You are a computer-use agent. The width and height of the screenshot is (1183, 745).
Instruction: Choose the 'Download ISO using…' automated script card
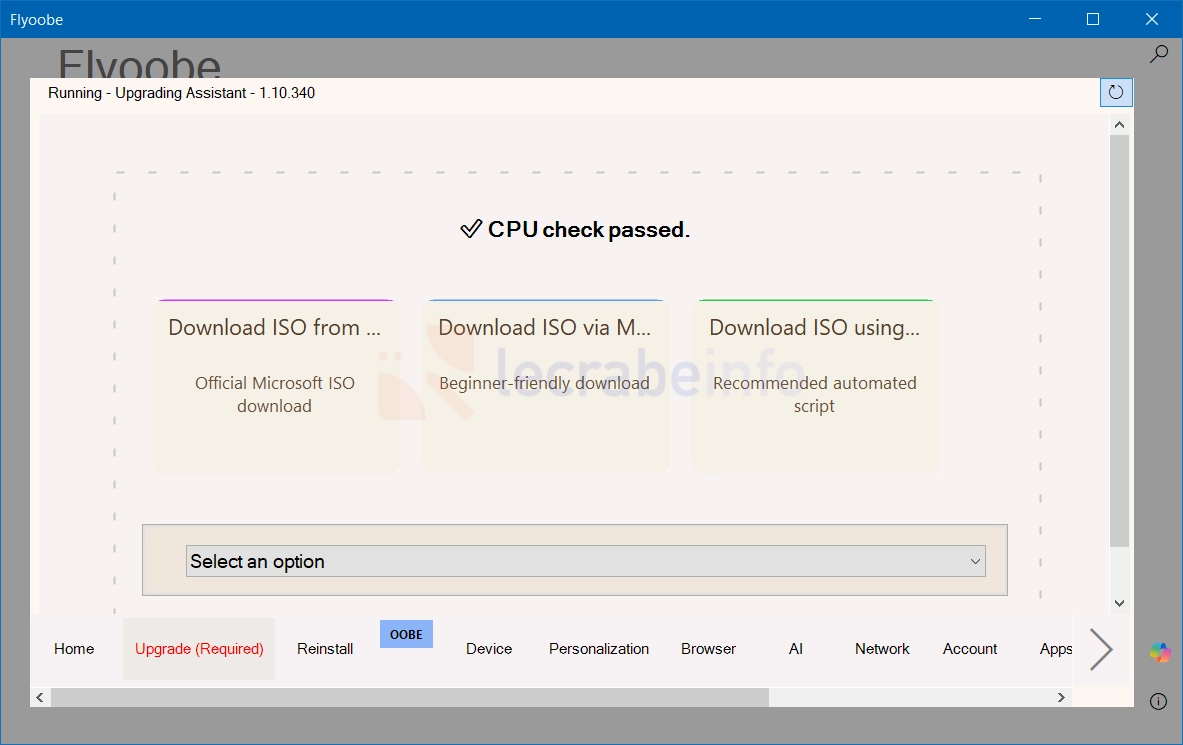(x=815, y=386)
